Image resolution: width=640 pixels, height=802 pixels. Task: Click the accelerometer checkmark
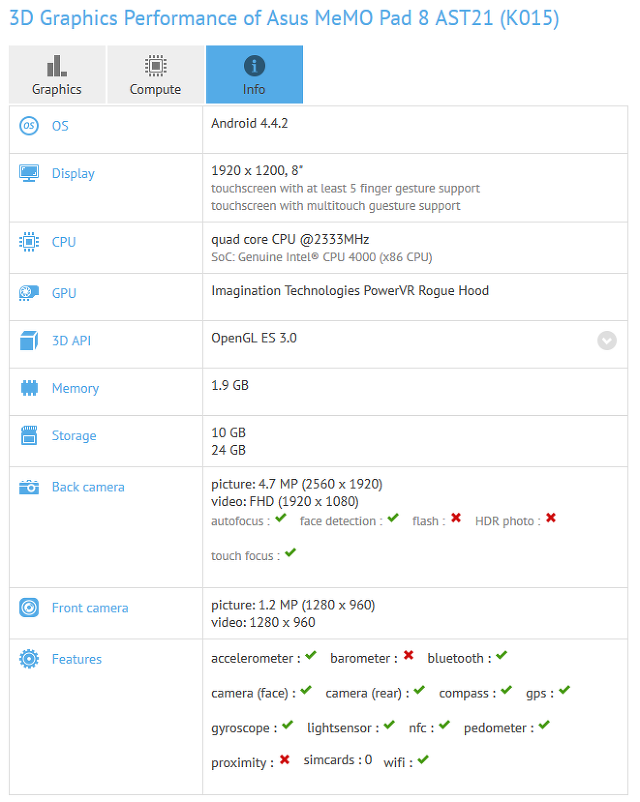point(311,655)
